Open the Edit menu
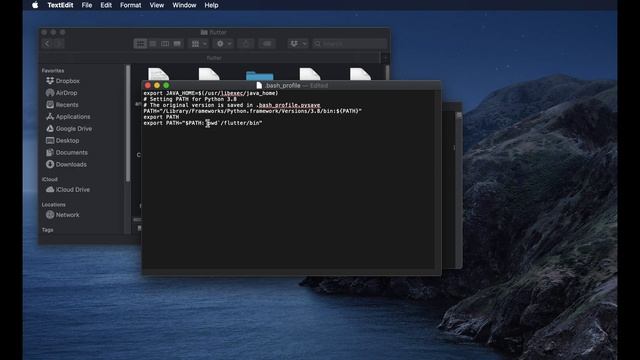 [106, 5]
